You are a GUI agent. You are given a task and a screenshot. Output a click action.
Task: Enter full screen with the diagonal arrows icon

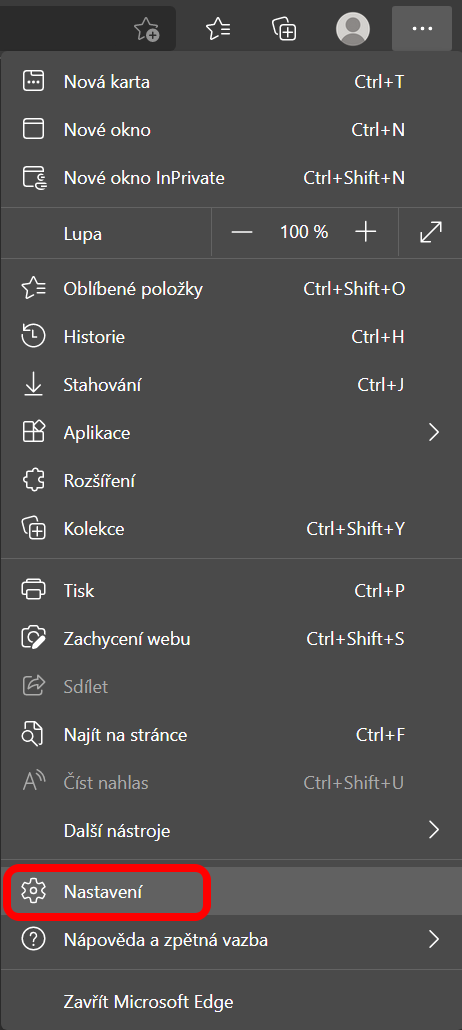pyautogui.click(x=430, y=232)
